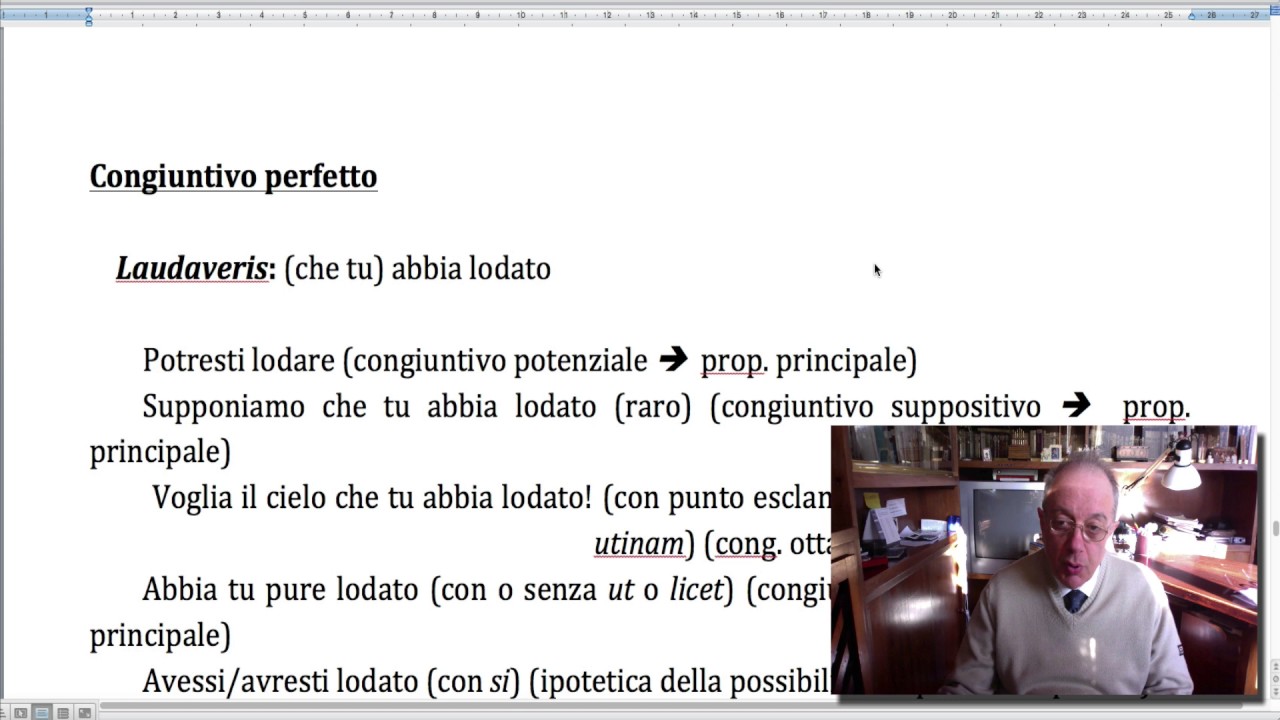
Task: Select the Print Layout view button
Action: [x=42, y=713]
